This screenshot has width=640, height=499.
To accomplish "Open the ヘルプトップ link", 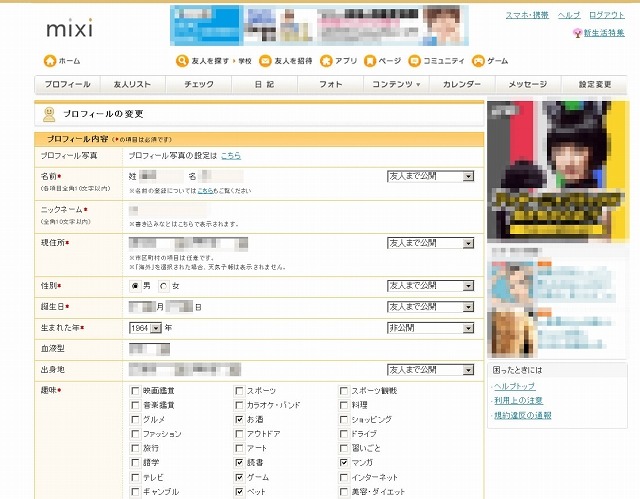I will (x=514, y=386).
